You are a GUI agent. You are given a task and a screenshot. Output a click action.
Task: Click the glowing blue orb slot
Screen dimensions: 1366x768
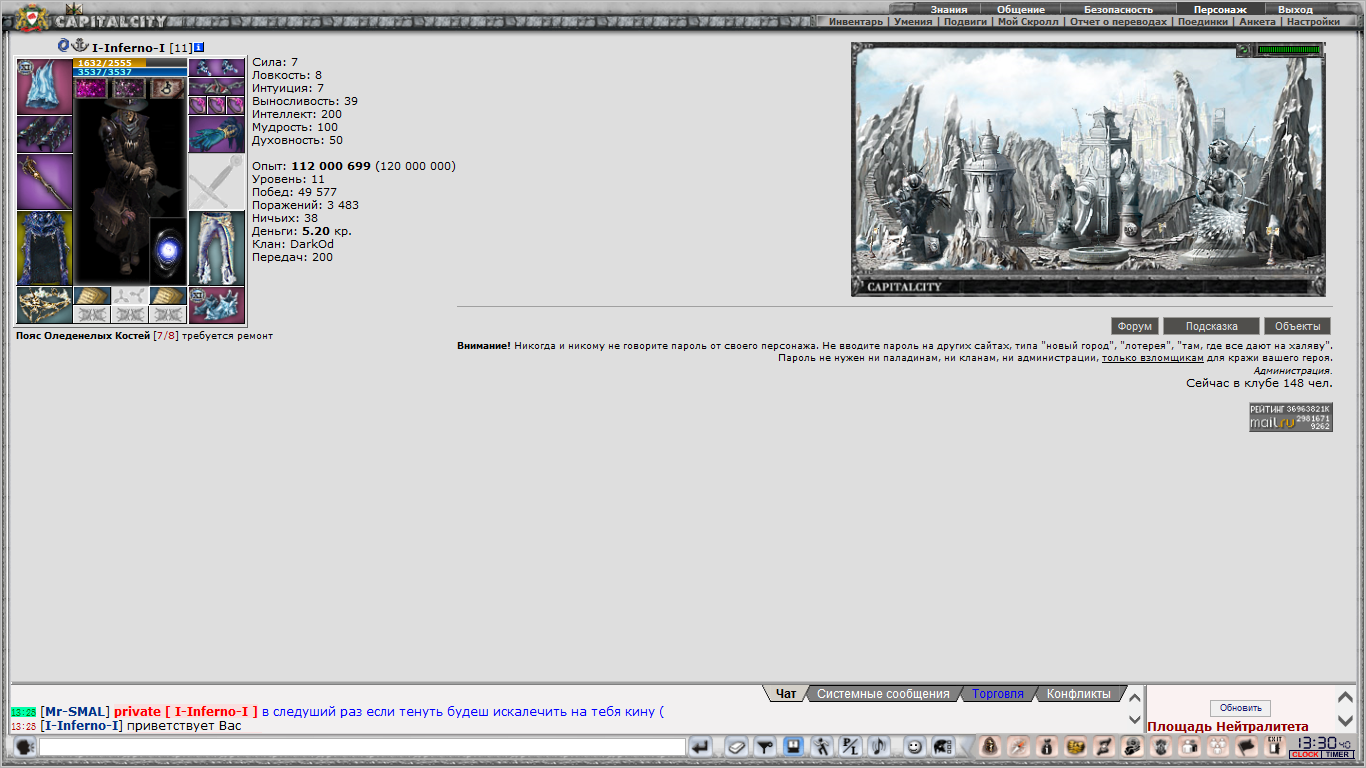168,250
